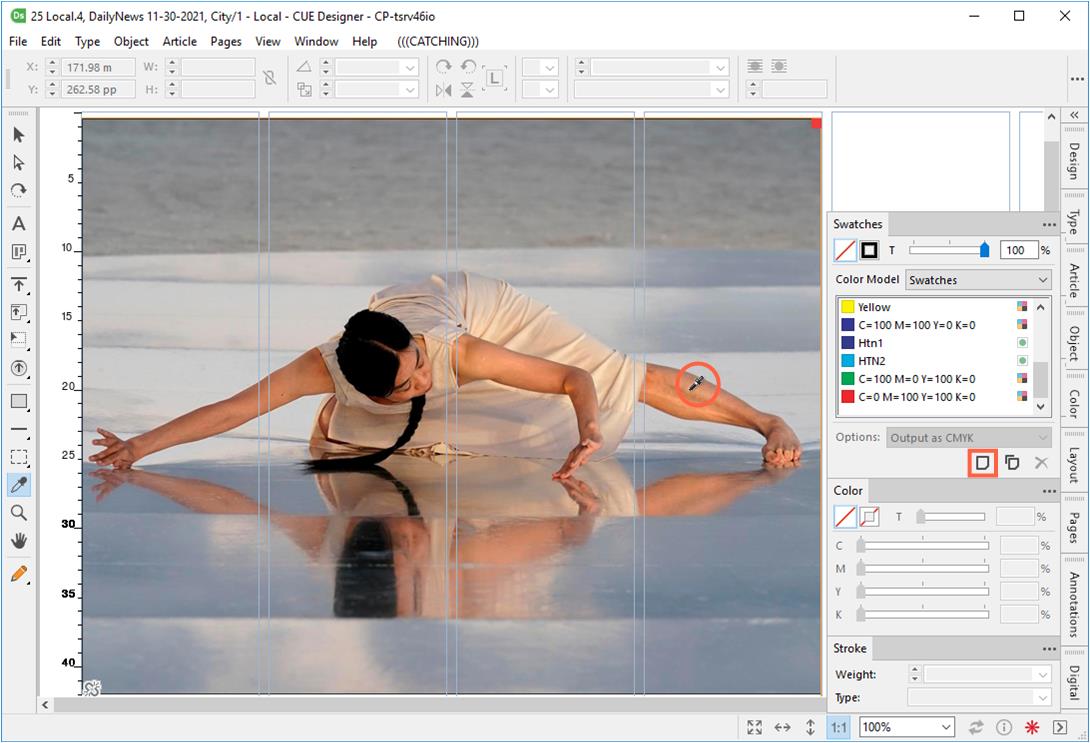Click the red asterisk status bar icon
The width and height of the screenshot is (1090, 743).
coord(1032,727)
